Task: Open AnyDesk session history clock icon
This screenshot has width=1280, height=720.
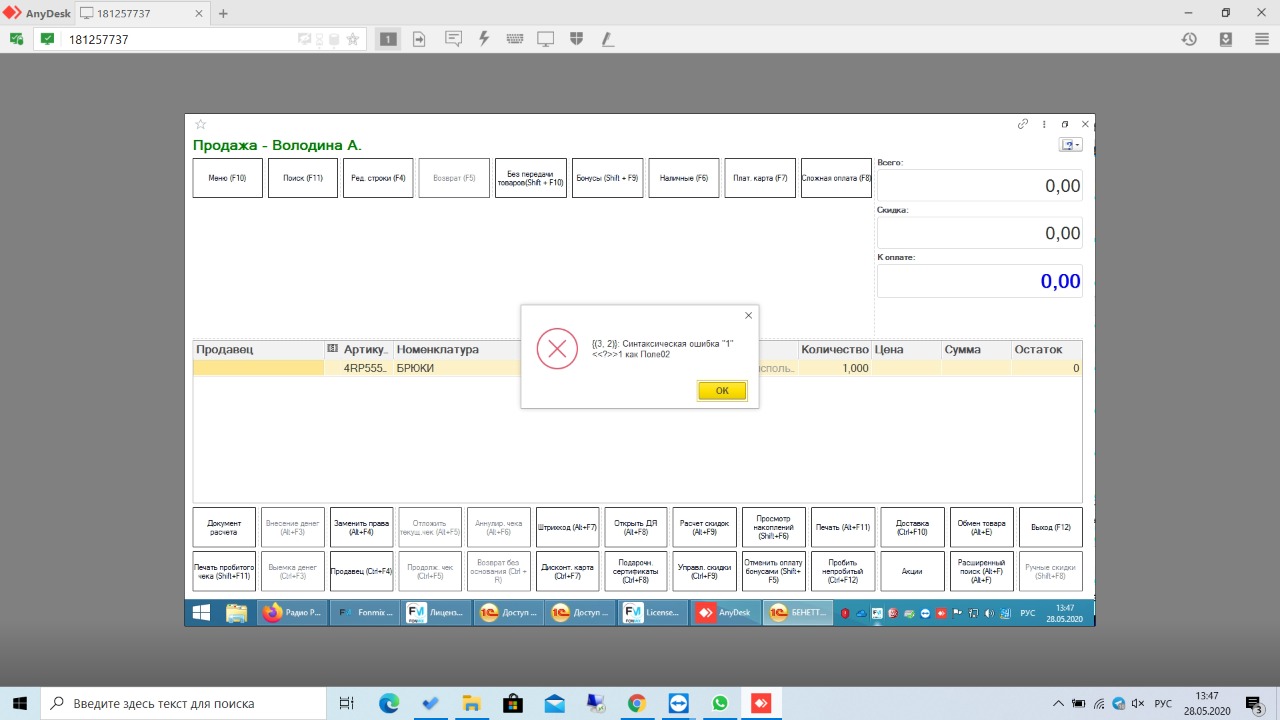Action: pyautogui.click(x=1189, y=39)
